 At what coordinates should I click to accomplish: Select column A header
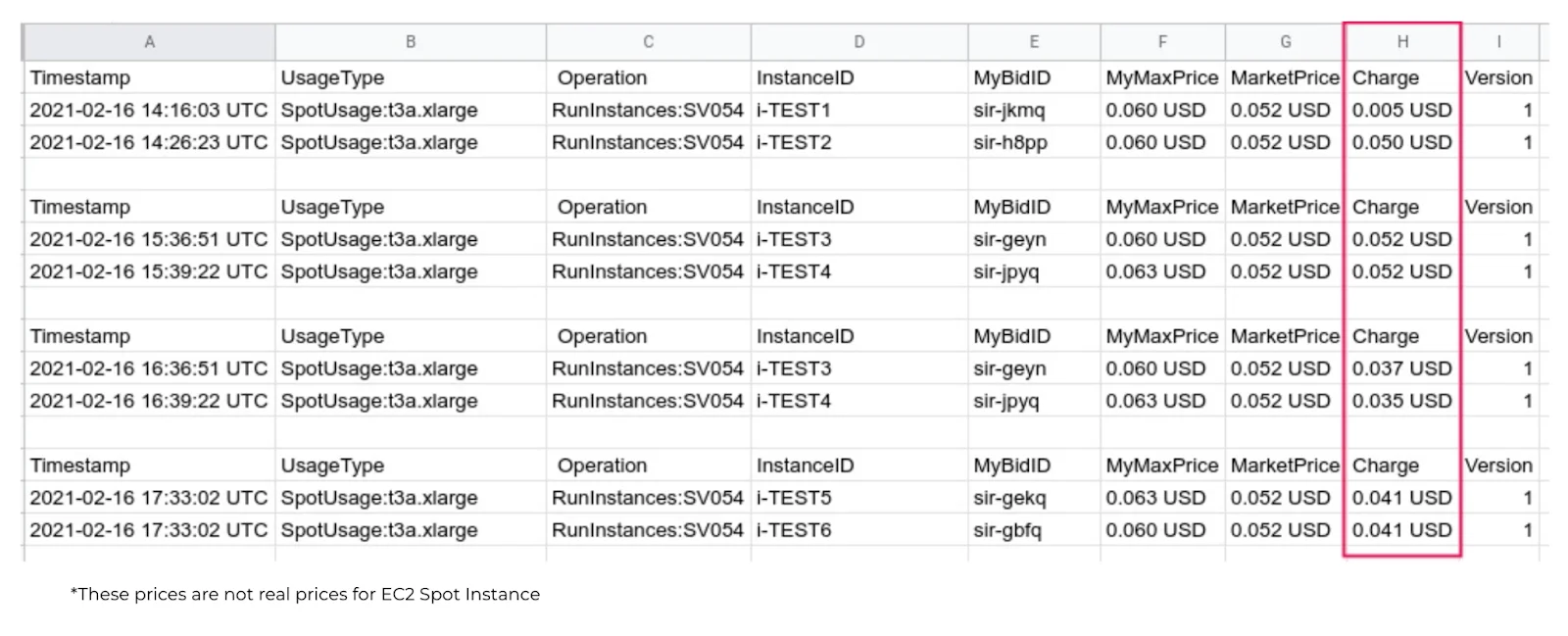coord(149,42)
